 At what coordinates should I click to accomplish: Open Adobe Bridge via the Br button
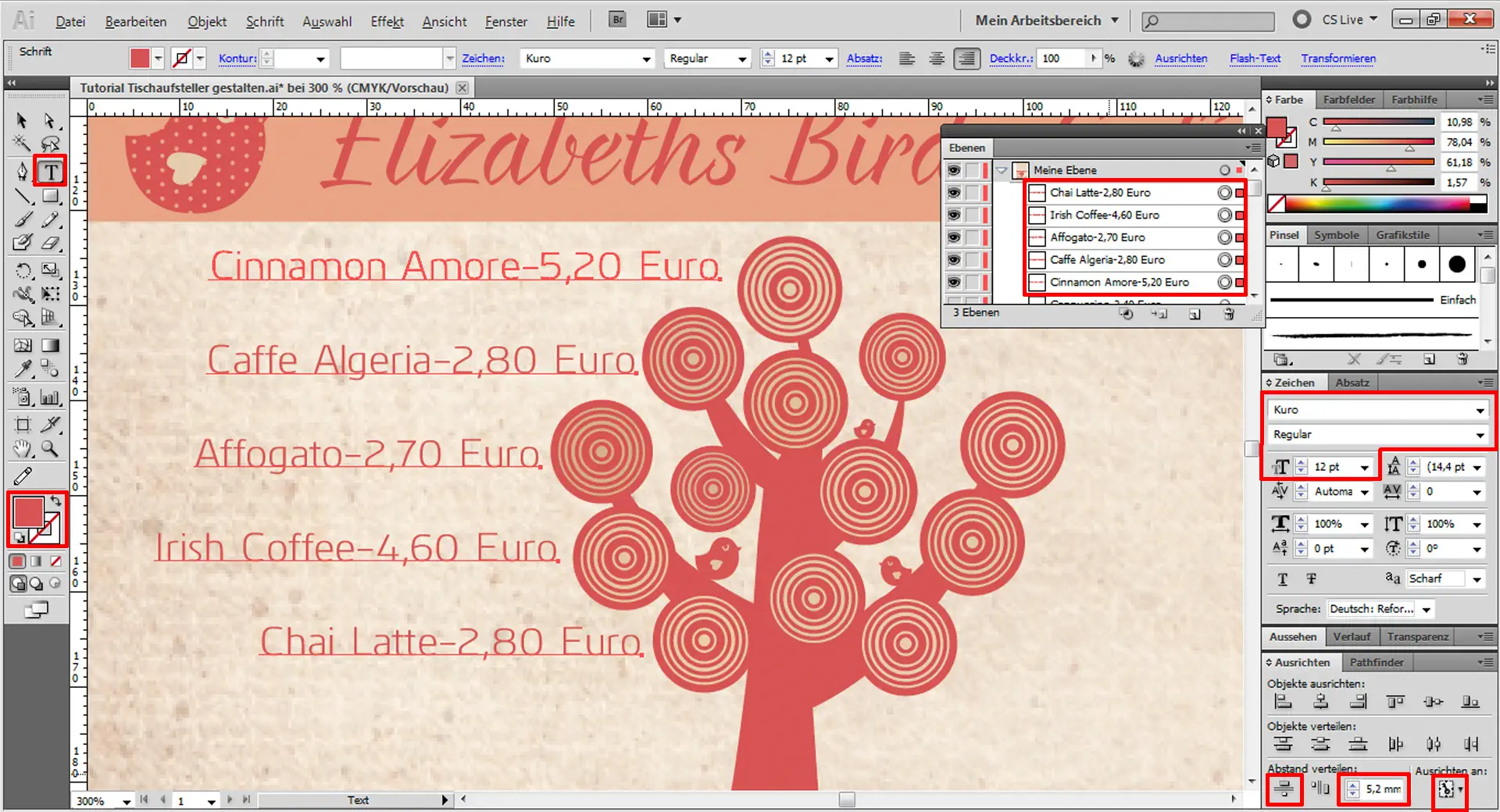click(x=616, y=20)
